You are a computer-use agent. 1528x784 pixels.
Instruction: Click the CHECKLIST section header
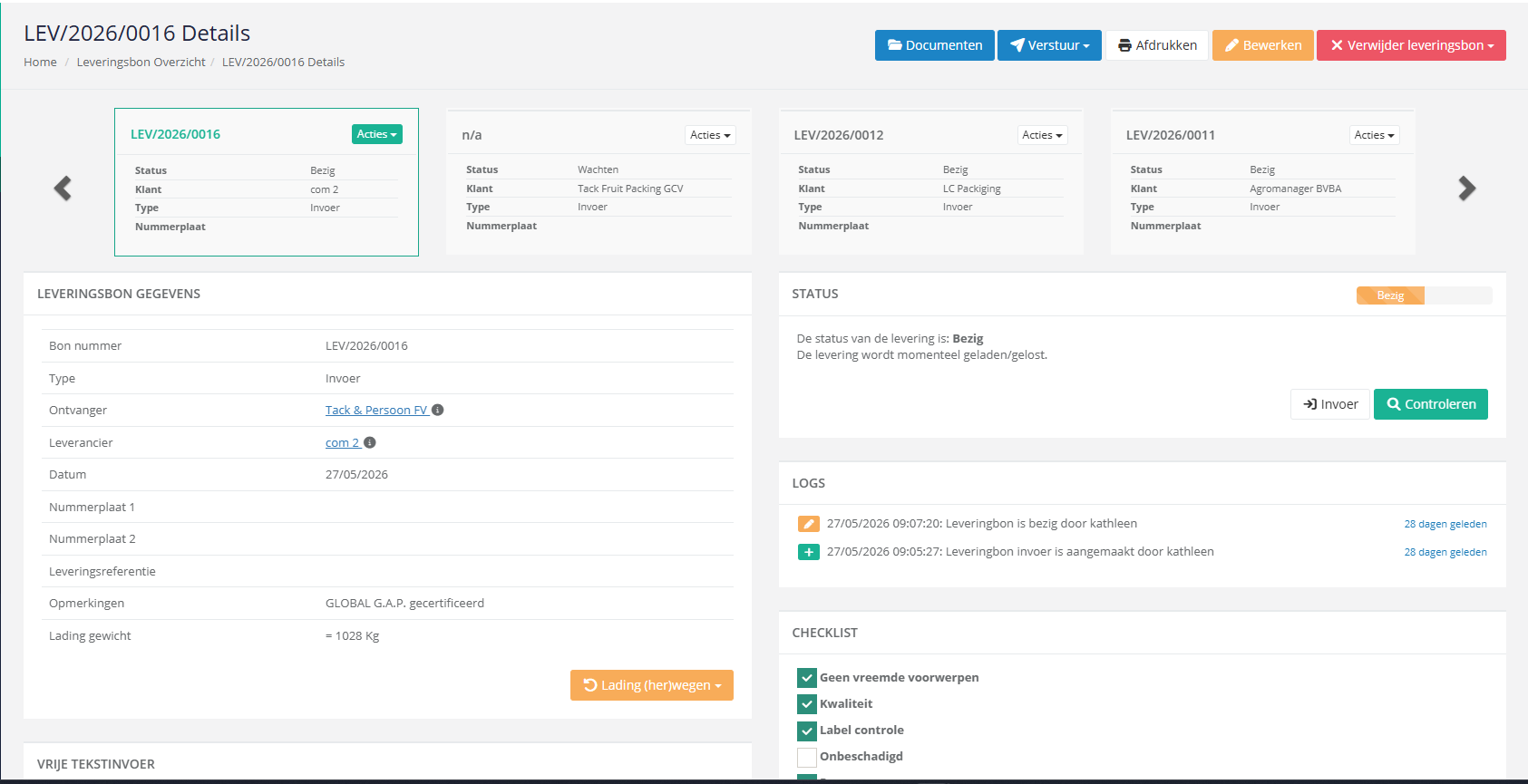(x=824, y=633)
